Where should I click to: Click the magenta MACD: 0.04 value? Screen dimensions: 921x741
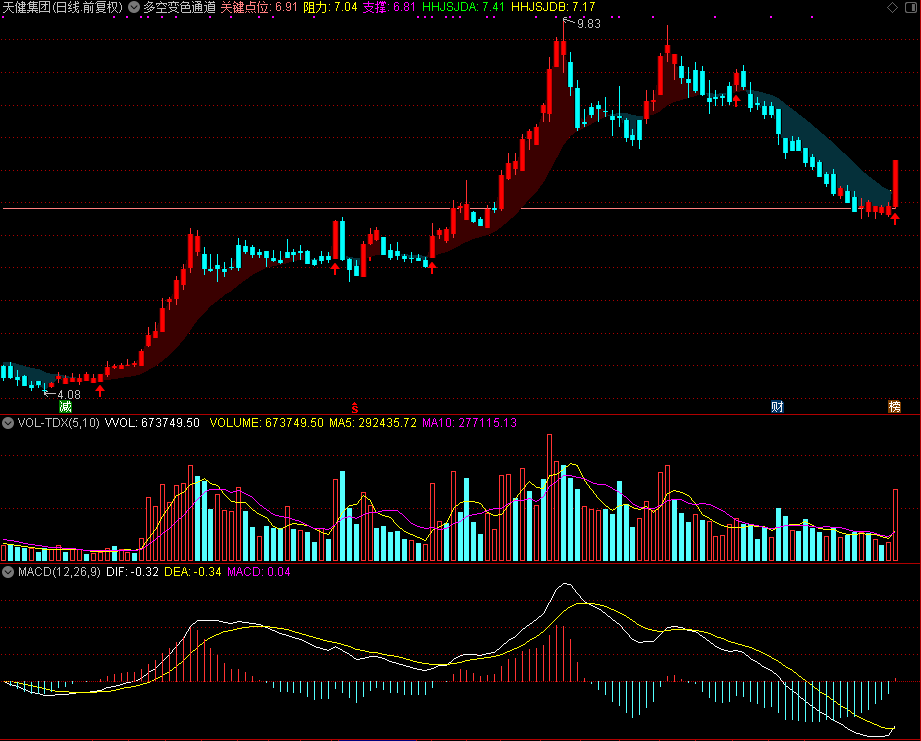click(x=258, y=572)
